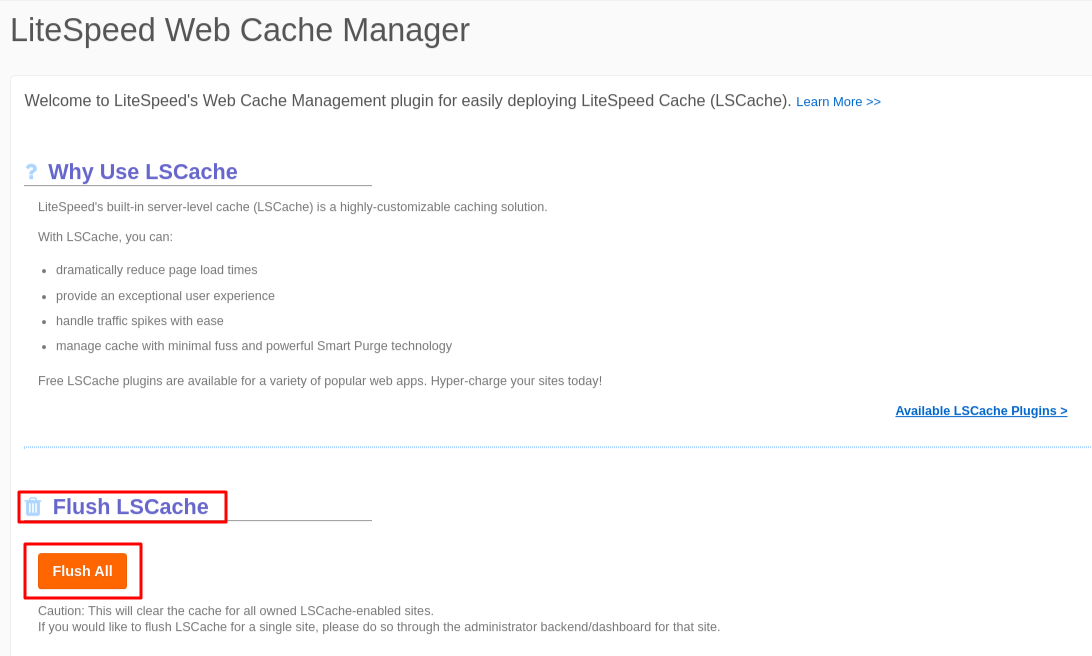This screenshot has height=656, width=1092.
Task: Click the 'Free LSCache plugins are available' sentence
Action: 320,381
